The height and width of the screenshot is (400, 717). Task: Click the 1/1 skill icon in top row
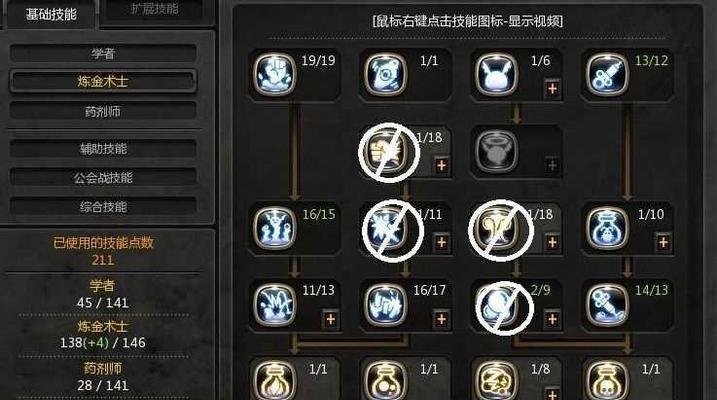coord(386,74)
